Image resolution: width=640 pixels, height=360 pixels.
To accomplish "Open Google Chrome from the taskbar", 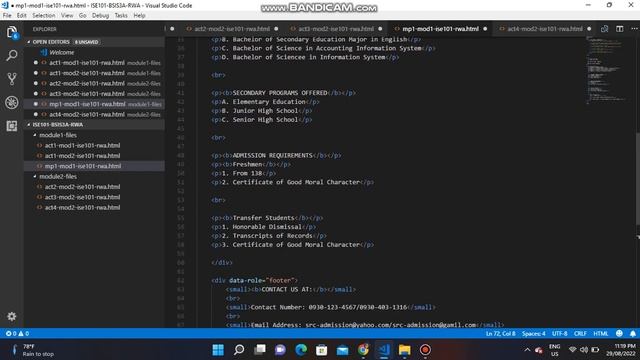I will [x=363, y=350].
